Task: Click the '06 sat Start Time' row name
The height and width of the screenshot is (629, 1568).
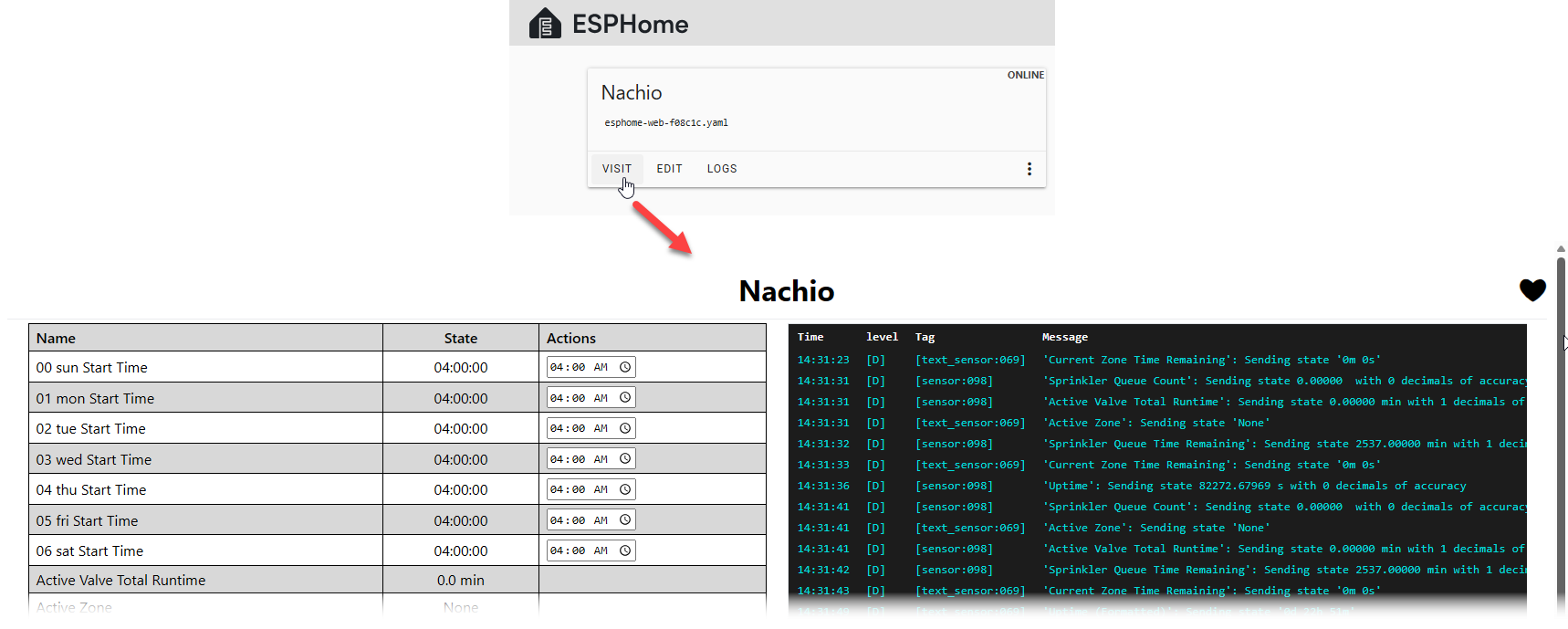Action: 90,550
